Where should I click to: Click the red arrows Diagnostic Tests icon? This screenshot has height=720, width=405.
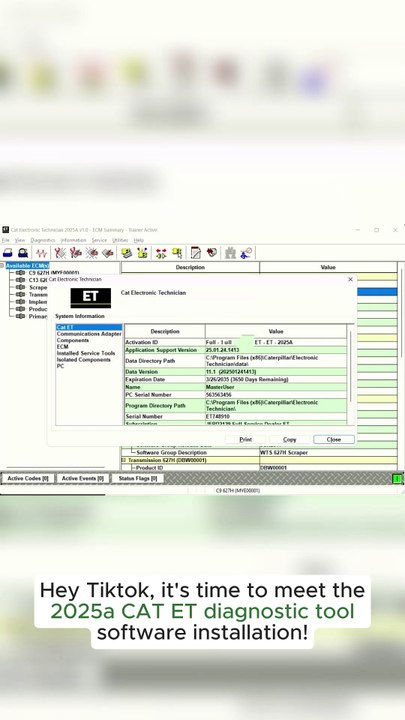(161, 253)
